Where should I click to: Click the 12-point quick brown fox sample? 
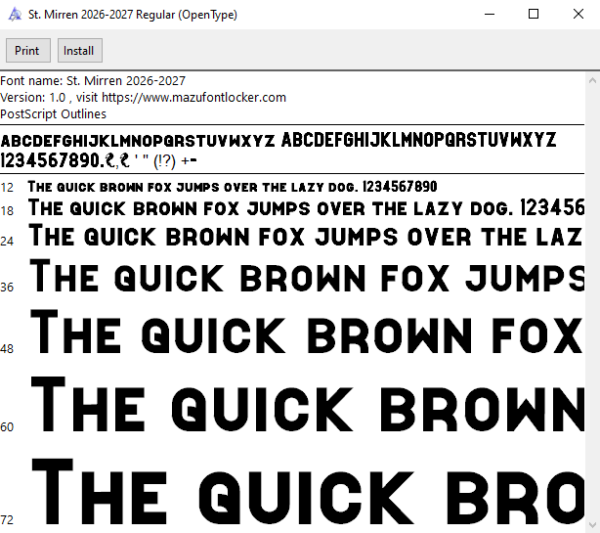tap(232, 187)
